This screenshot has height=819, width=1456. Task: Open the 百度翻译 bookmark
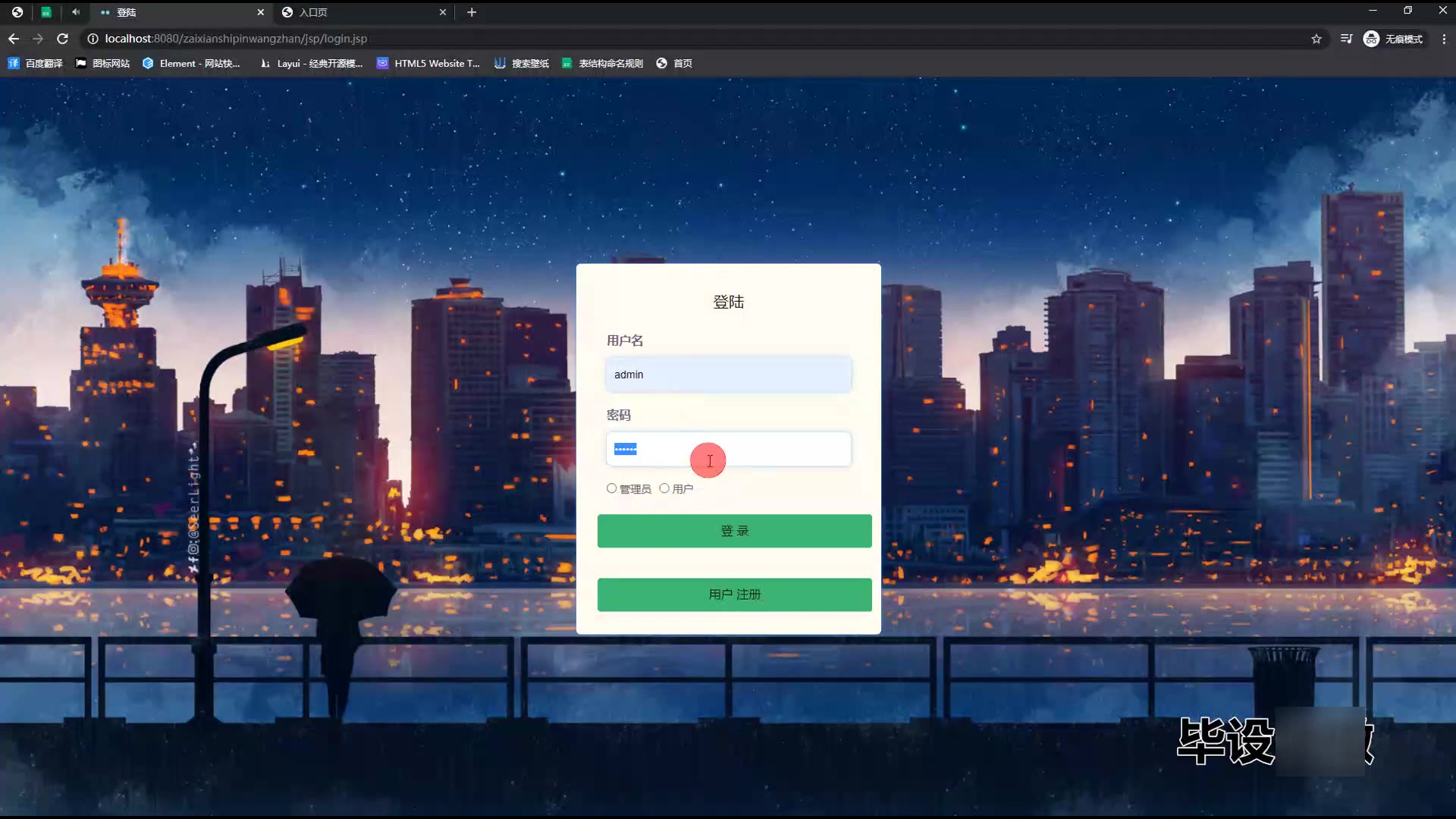click(35, 64)
